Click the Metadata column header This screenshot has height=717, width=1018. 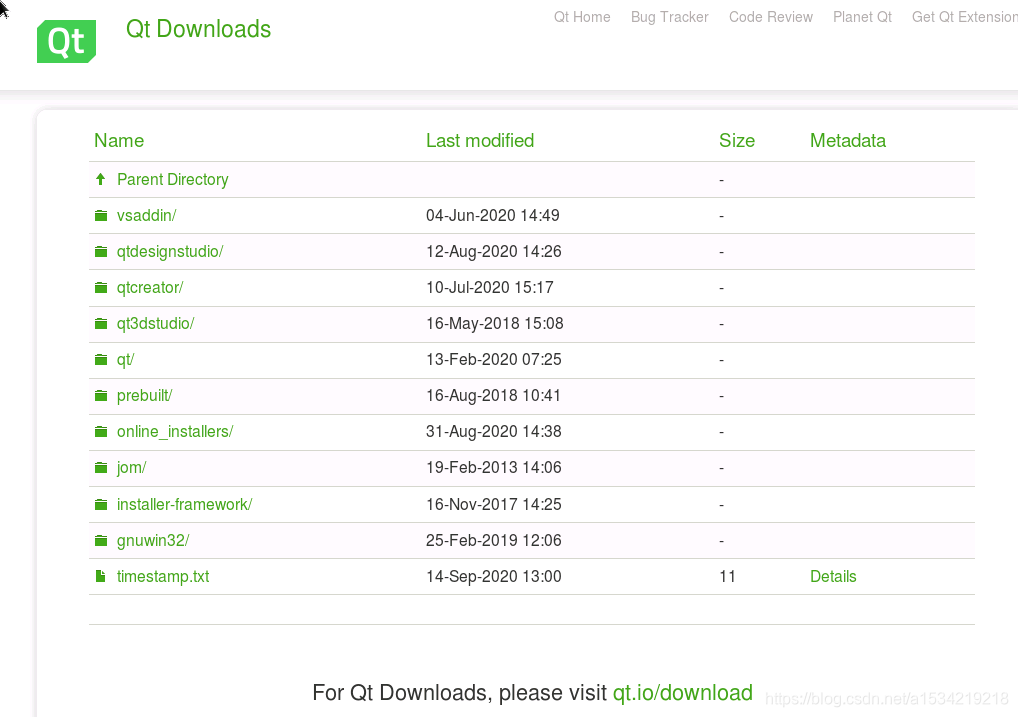pyautogui.click(x=848, y=141)
